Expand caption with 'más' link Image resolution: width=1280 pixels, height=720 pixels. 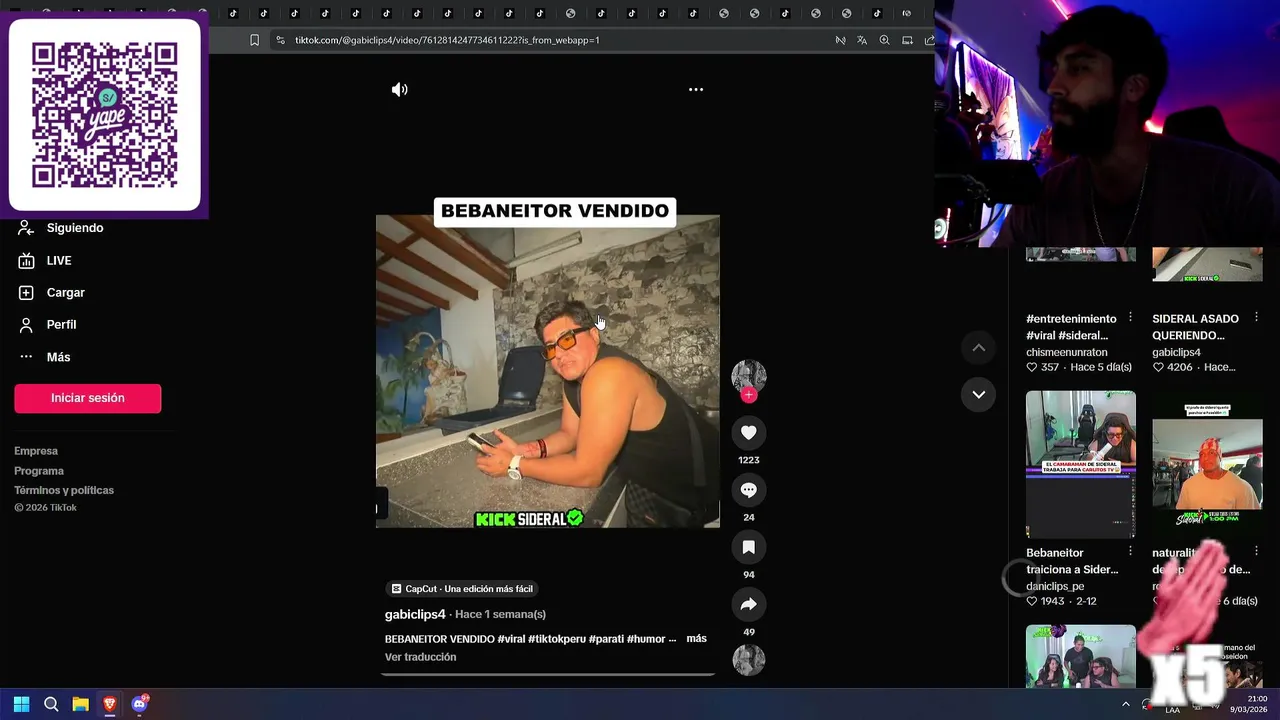click(x=696, y=638)
